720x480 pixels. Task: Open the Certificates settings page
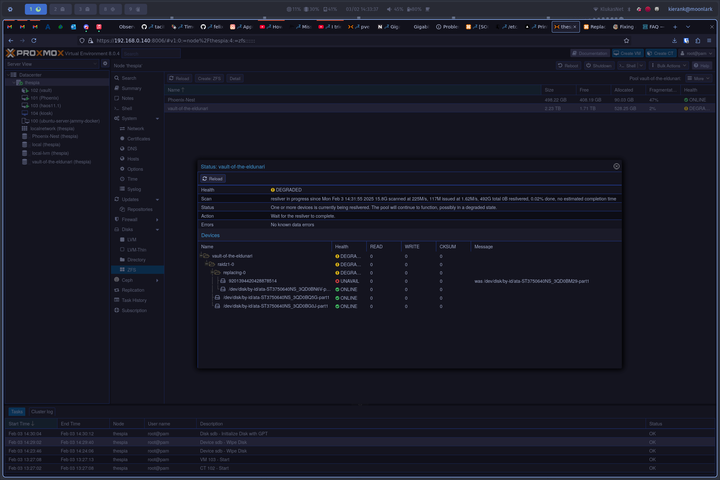pos(138,139)
